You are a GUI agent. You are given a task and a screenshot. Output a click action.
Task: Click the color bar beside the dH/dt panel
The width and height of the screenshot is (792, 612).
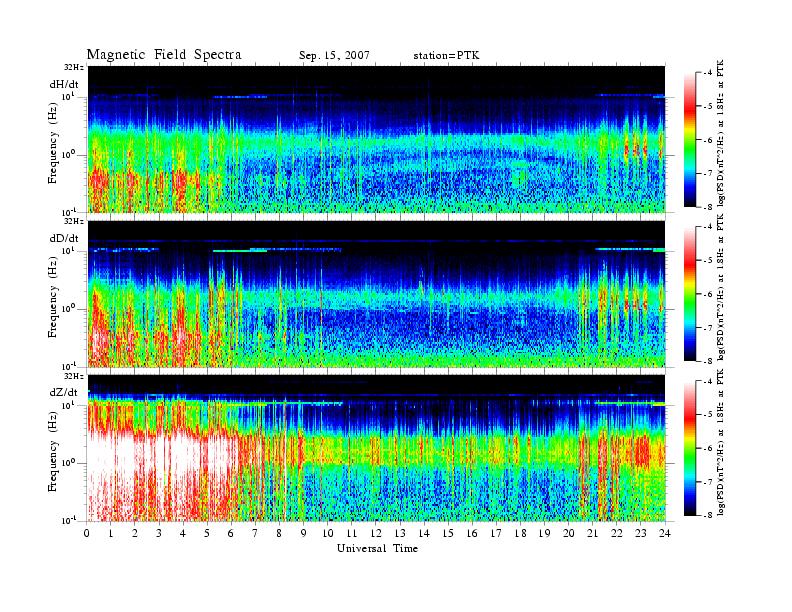click(x=690, y=140)
